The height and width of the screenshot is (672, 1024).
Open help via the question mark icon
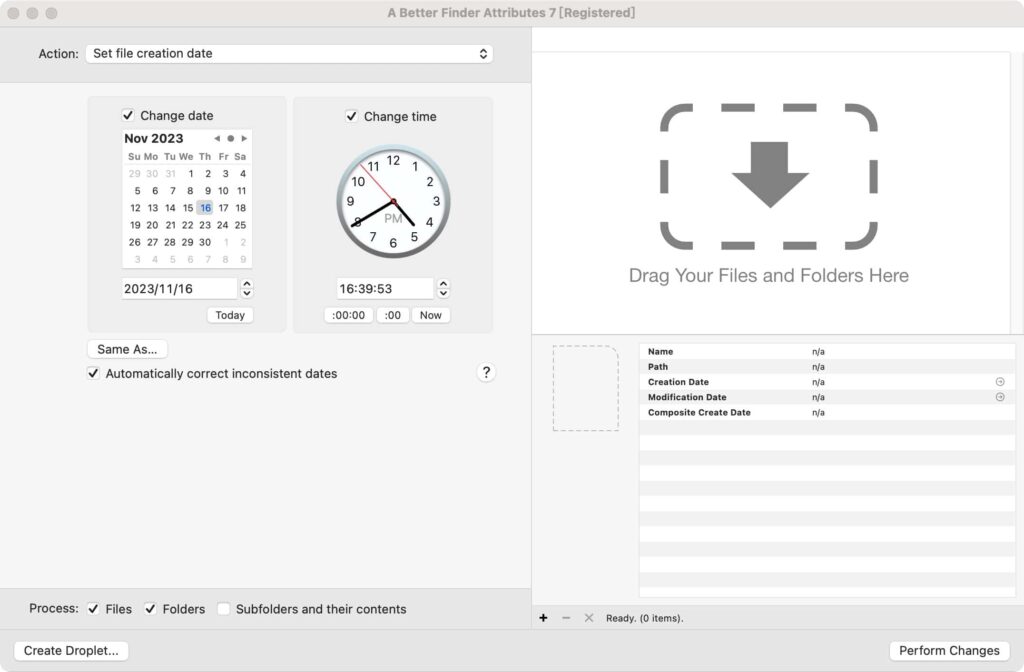[486, 371]
